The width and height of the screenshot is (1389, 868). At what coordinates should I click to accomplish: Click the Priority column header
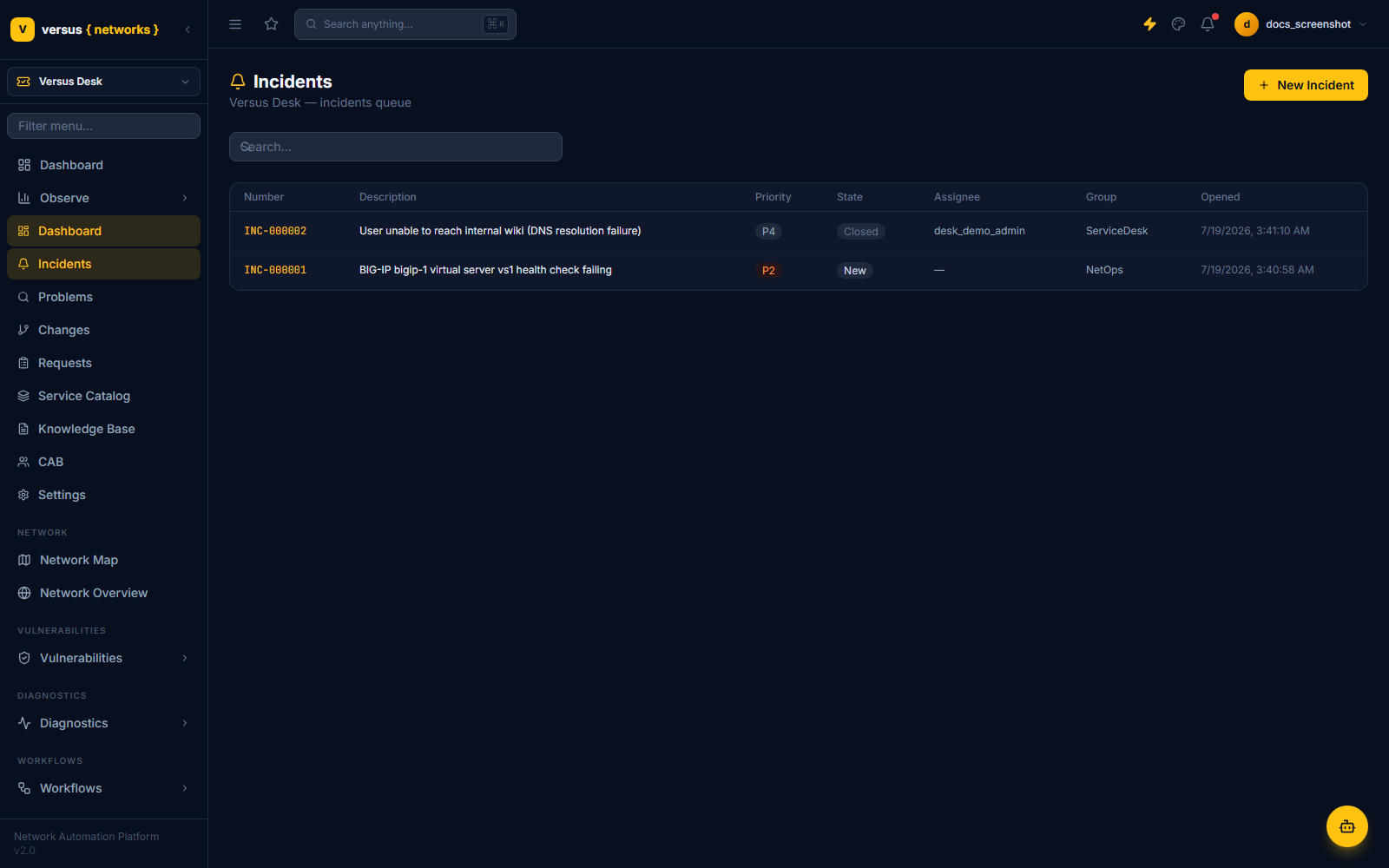tap(773, 197)
